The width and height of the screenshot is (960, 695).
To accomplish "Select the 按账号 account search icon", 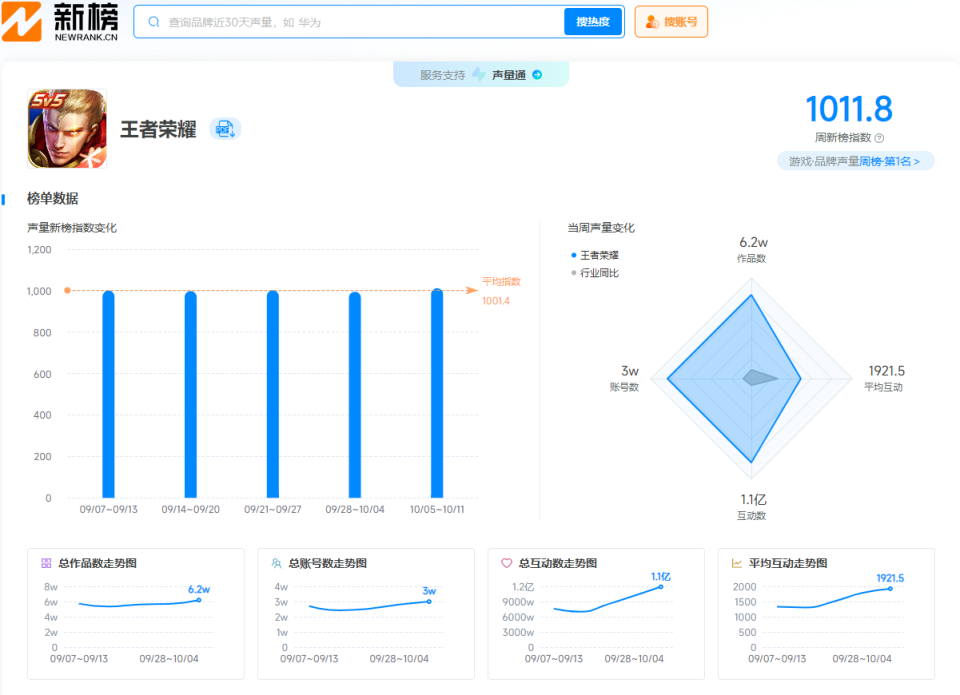I will tap(652, 21).
